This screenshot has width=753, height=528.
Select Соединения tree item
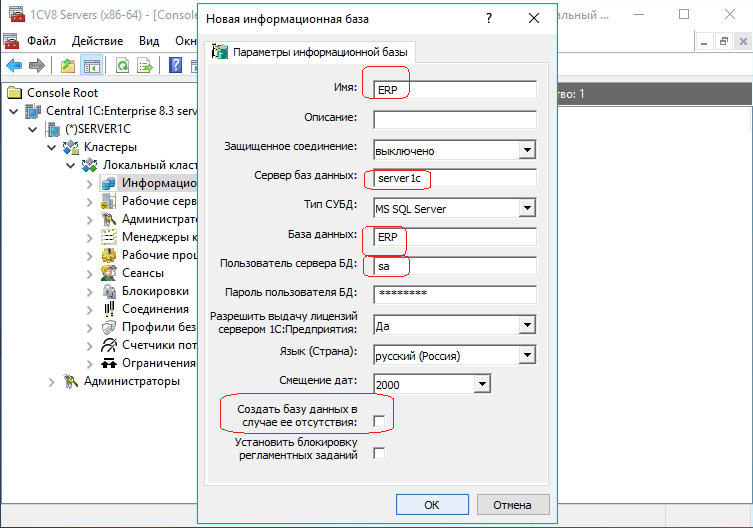click(x=155, y=309)
